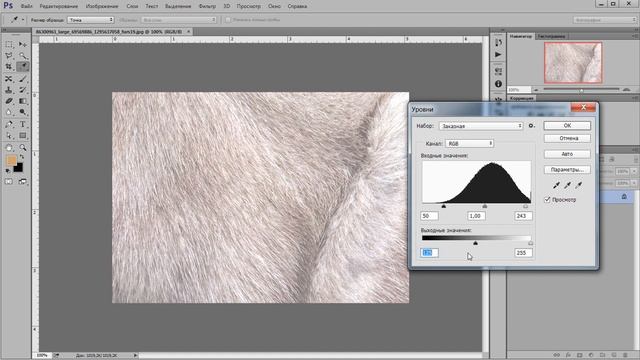Click the Авто button in Levels
640x360 pixels.
point(567,154)
